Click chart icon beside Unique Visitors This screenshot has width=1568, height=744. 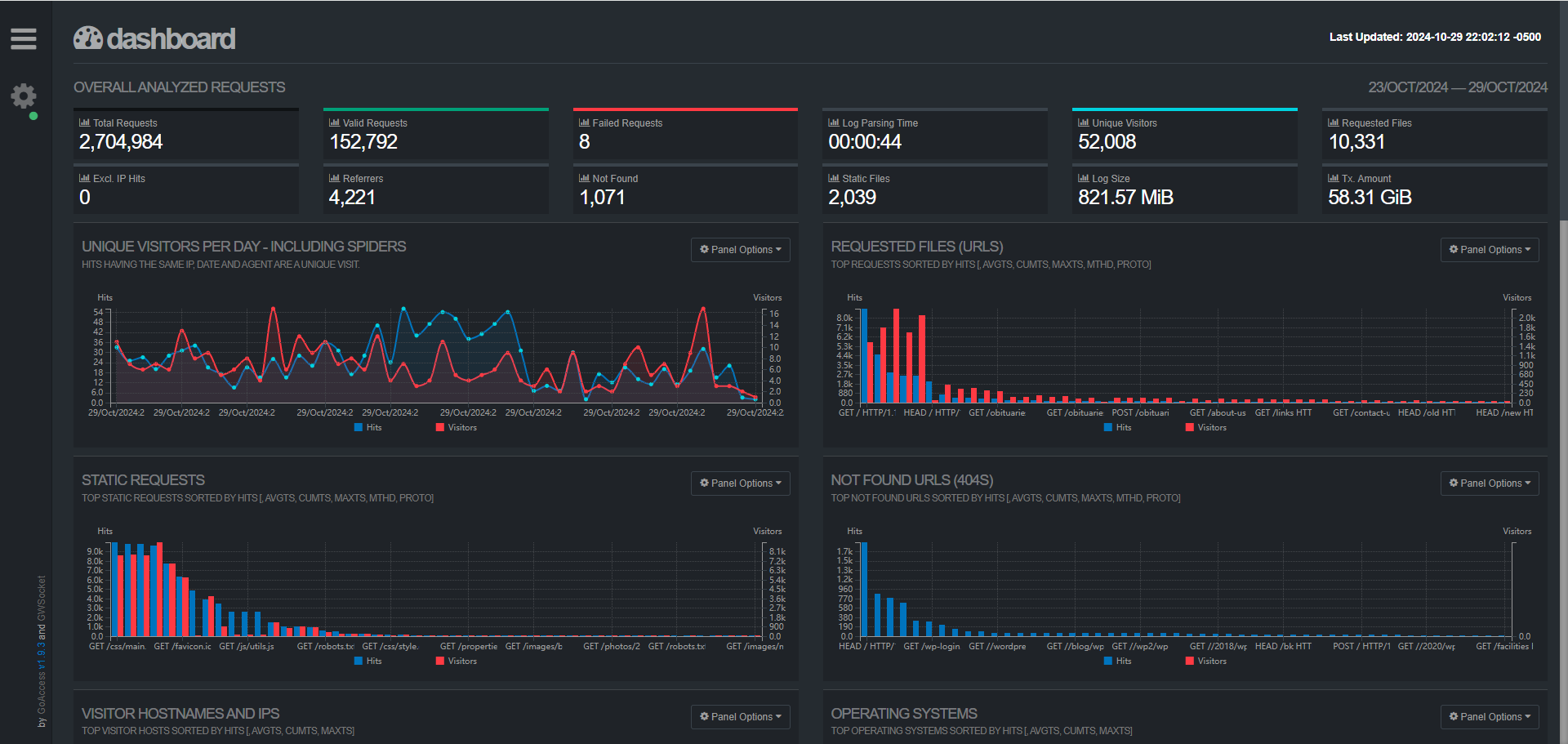tap(1084, 123)
